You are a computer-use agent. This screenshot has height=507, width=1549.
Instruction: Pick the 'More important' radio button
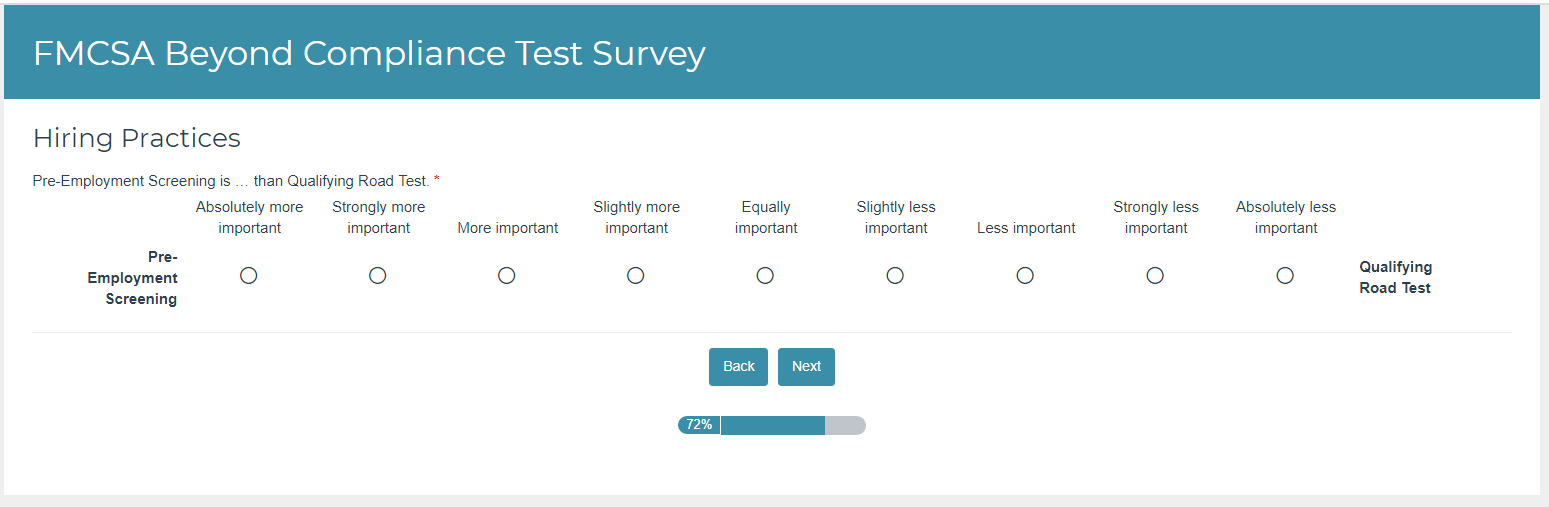coord(507,276)
